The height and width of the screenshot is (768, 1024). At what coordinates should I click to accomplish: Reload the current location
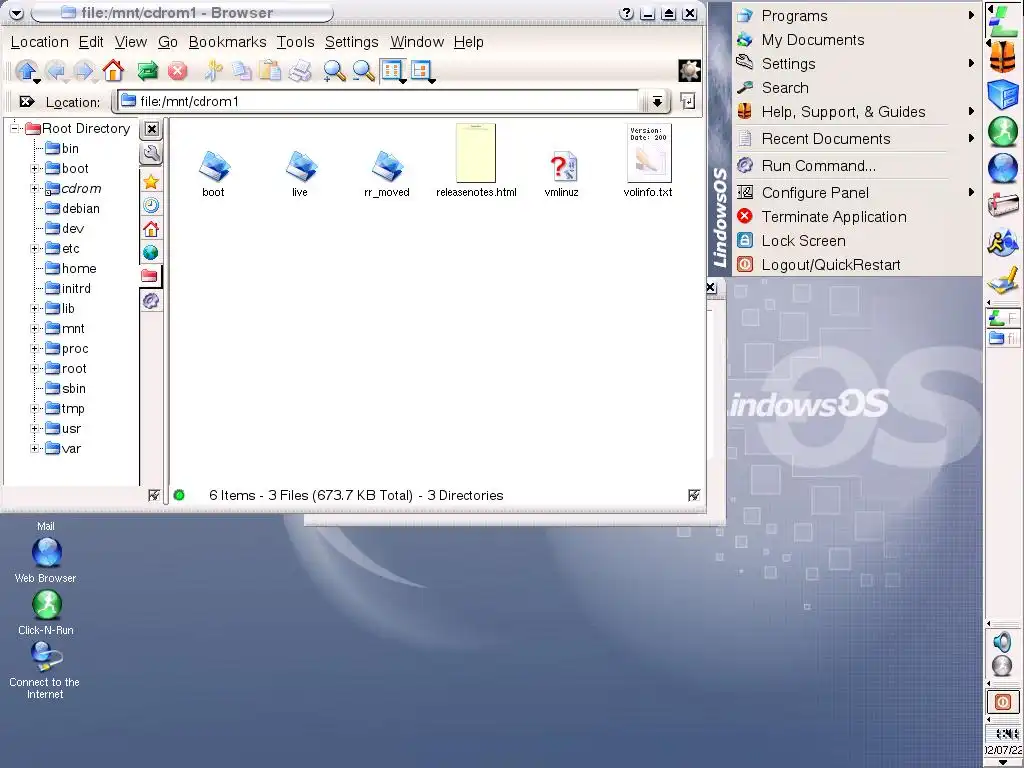point(148,71)
